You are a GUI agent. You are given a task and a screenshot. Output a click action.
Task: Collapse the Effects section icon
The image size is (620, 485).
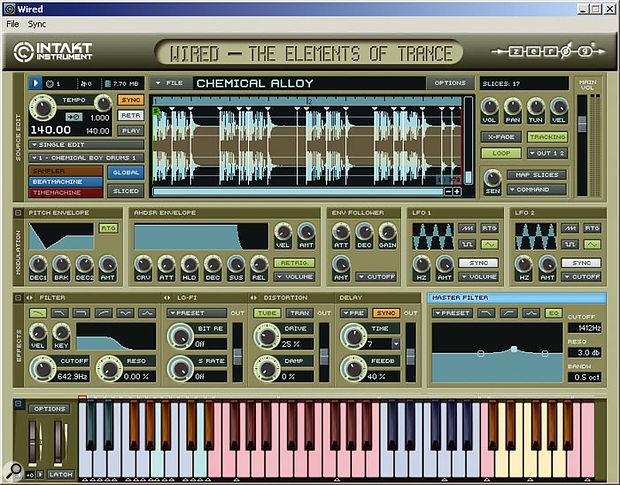[x=18, y=297]
